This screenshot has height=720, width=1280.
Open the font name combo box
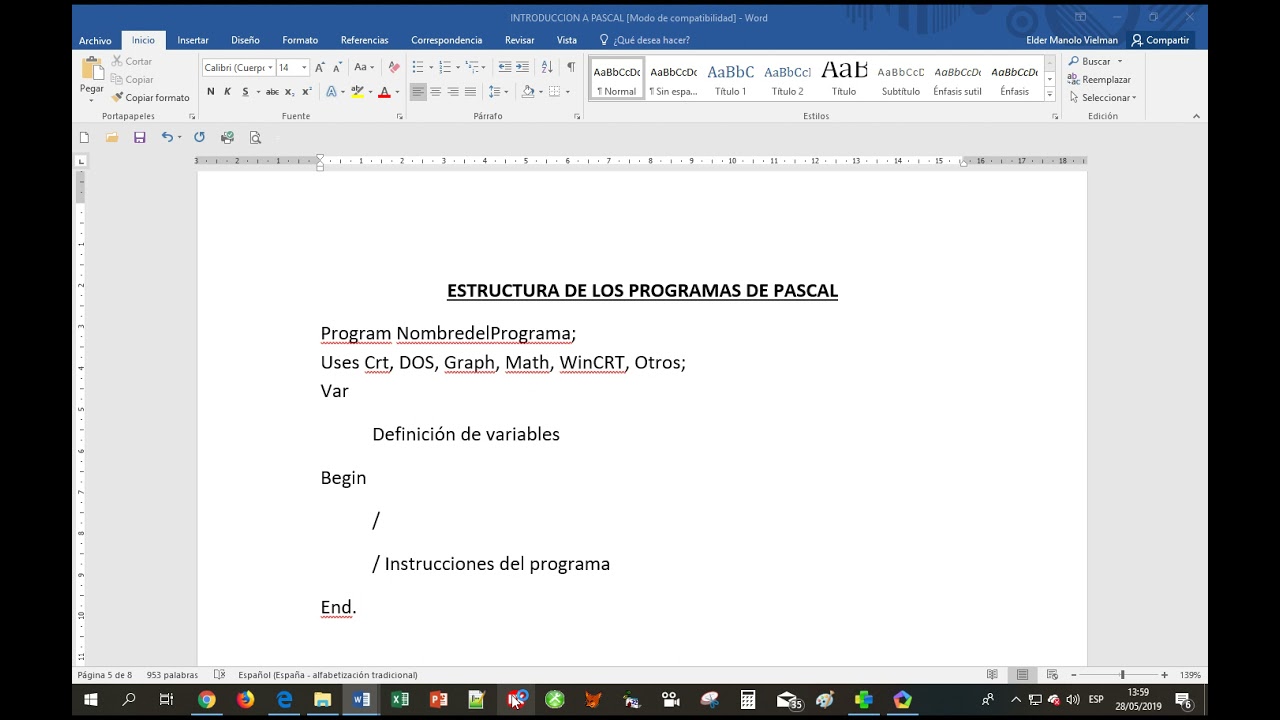click(x=239, y=67)
